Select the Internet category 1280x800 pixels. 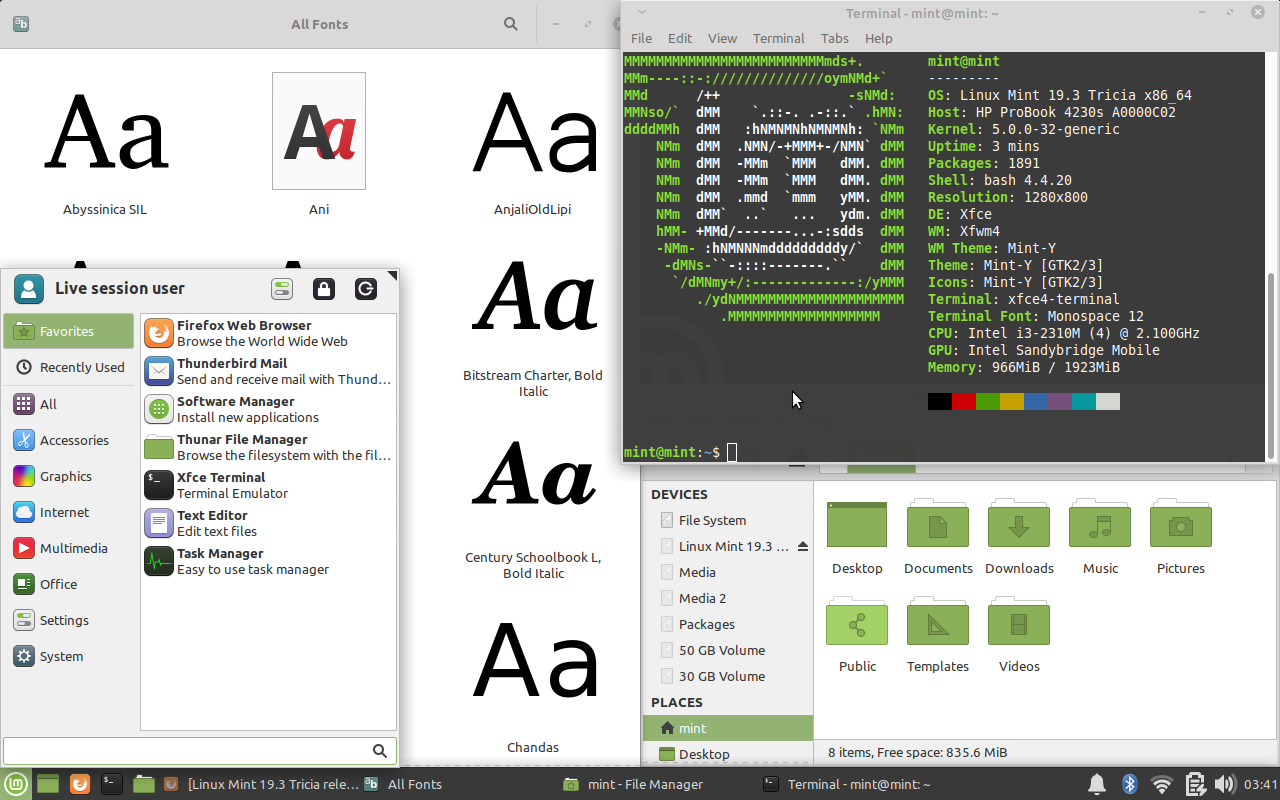click(69, 512)
